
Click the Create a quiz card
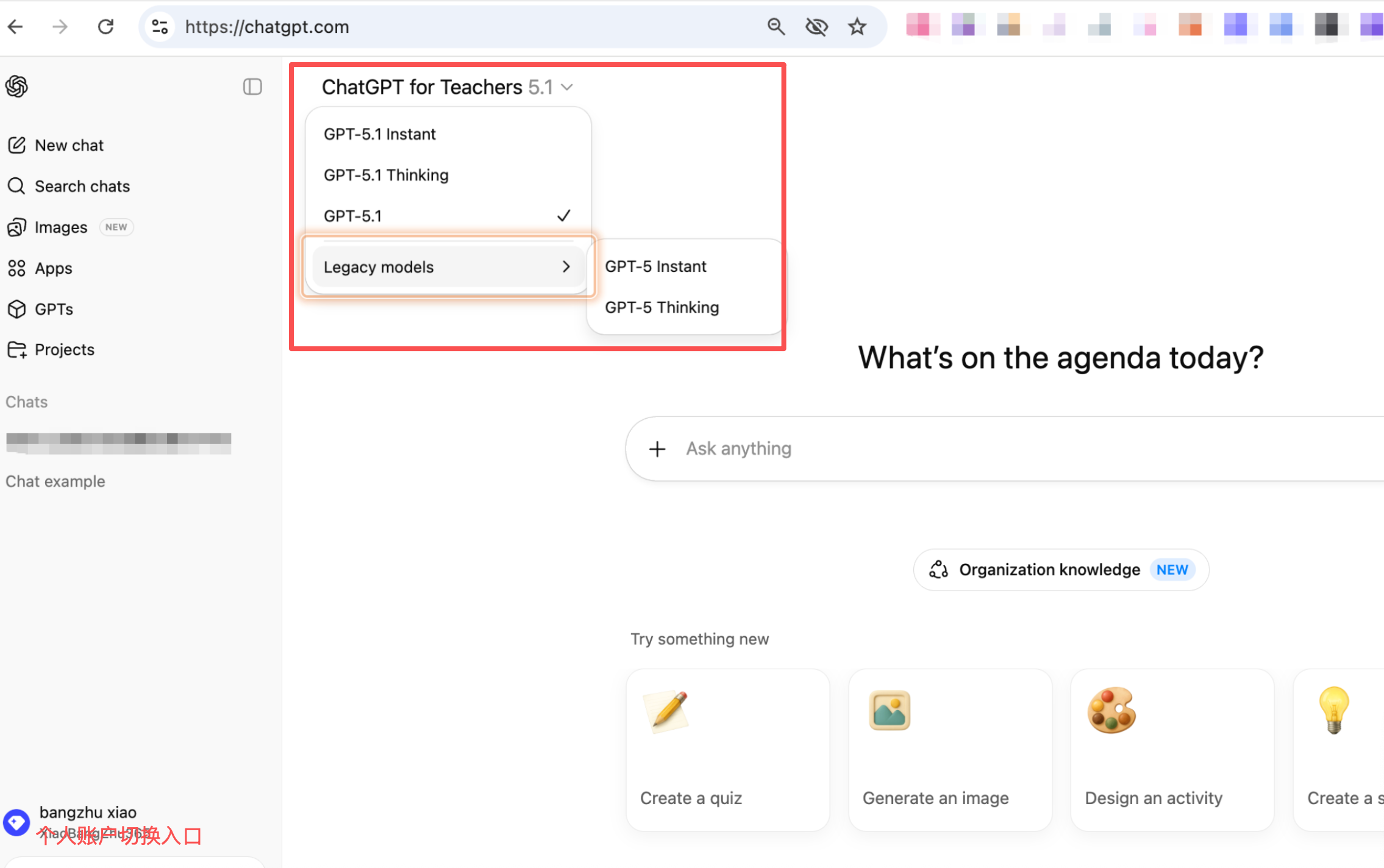pos(727,750)
